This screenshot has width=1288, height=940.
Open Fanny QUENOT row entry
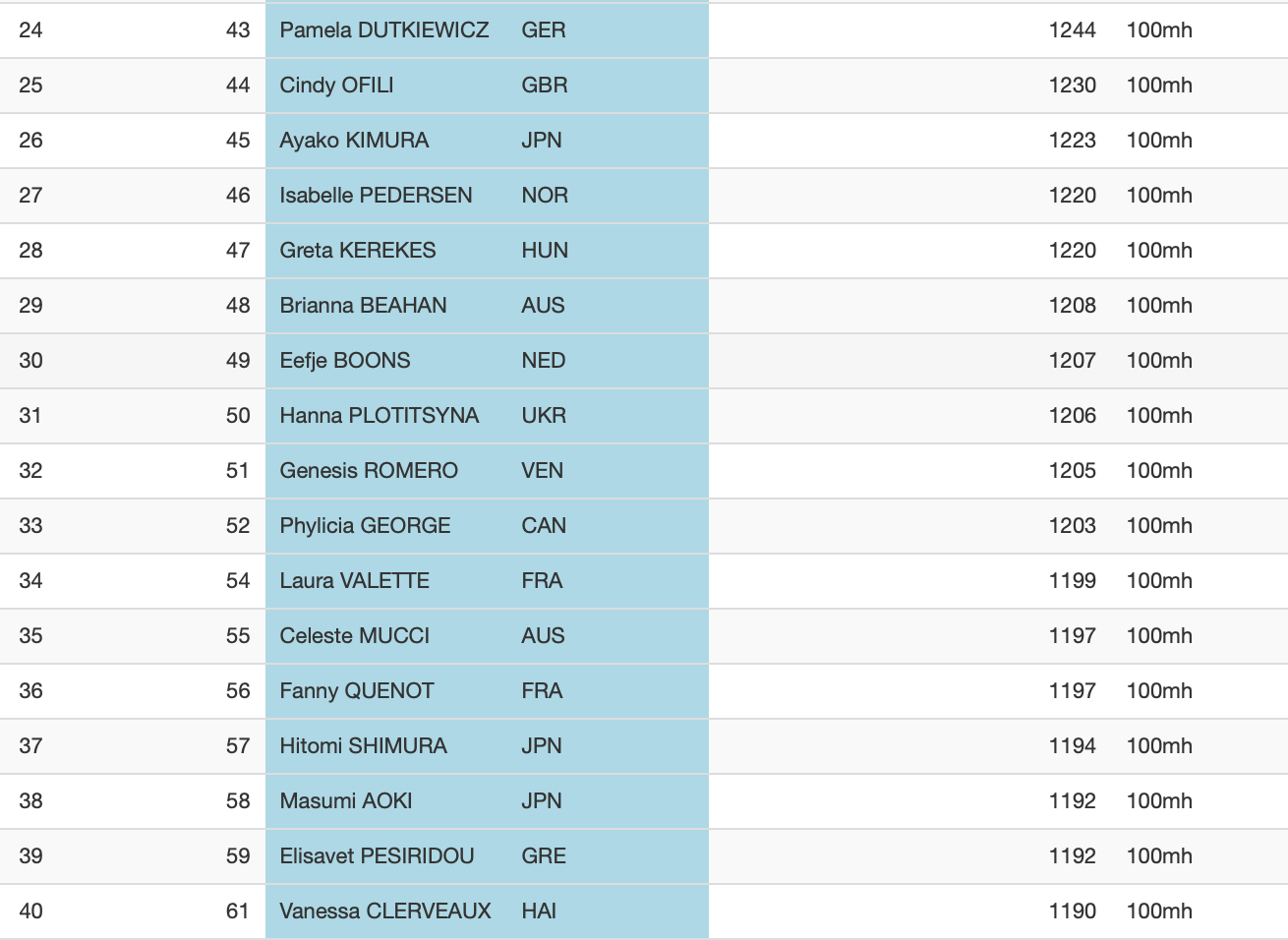tap(357, 691)
